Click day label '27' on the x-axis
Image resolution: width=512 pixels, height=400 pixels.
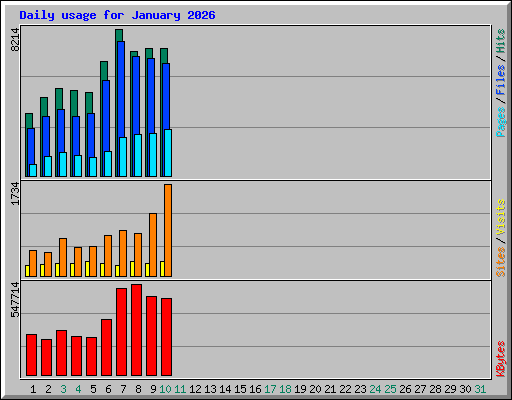point(420,389)
